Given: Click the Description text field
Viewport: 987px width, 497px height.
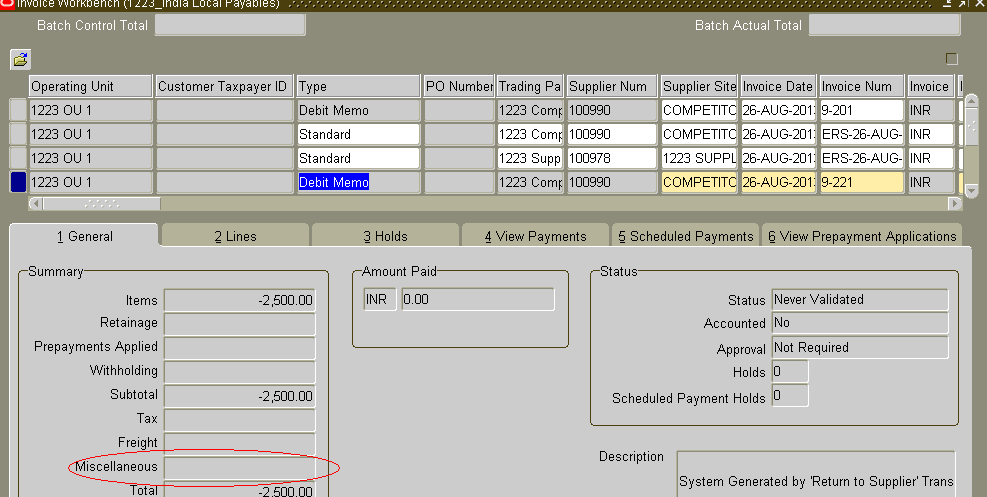Looking at the screenshot, I should point(816,474).
